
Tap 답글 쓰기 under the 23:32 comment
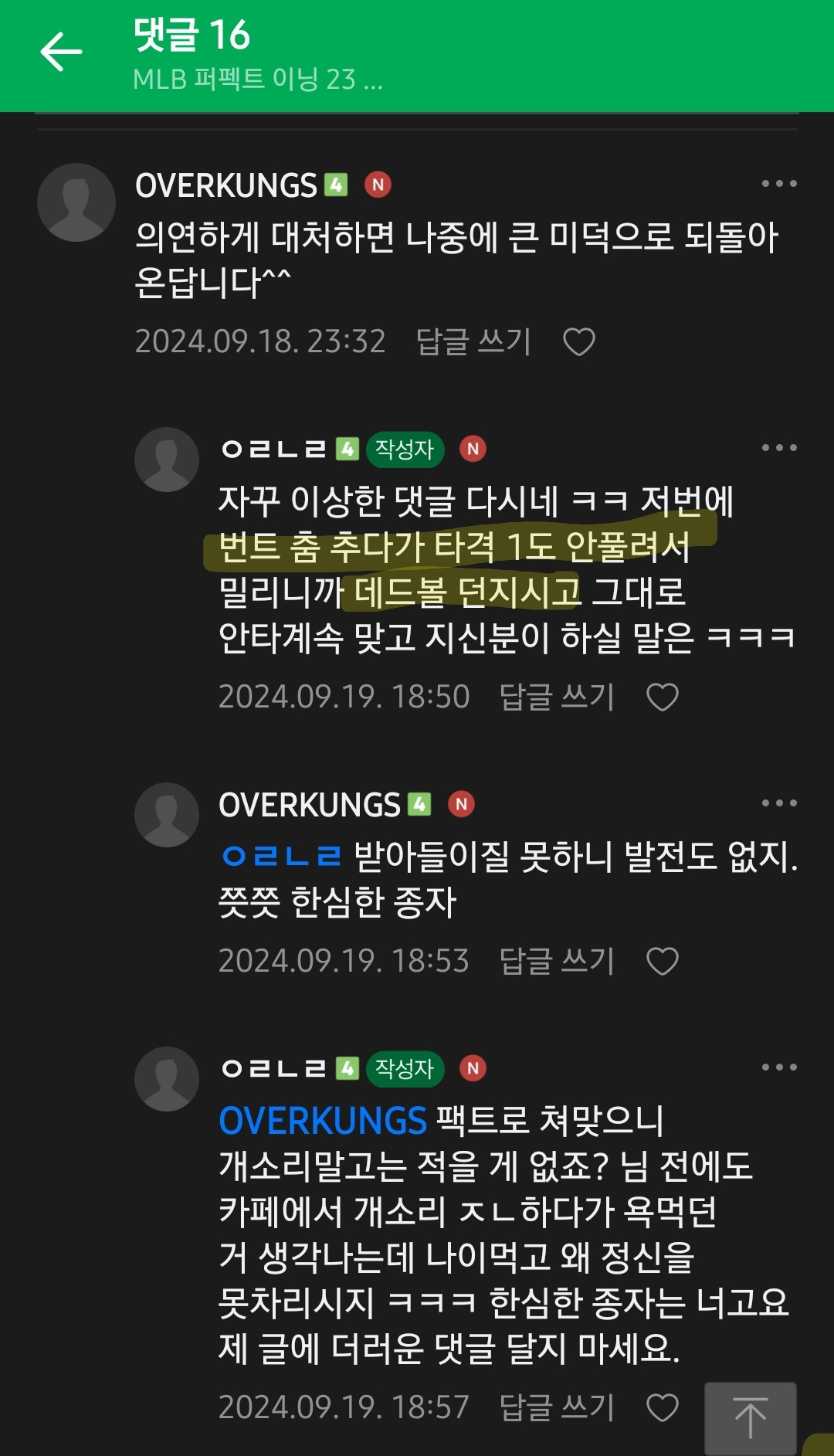tap(473, 341)
